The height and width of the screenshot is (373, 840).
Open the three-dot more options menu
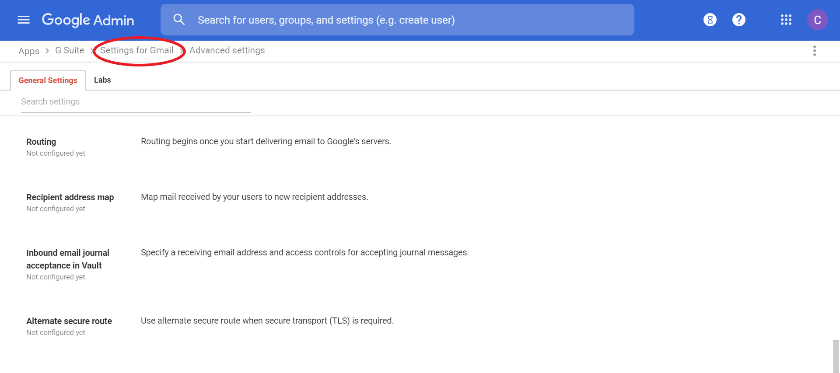(814, 51)
